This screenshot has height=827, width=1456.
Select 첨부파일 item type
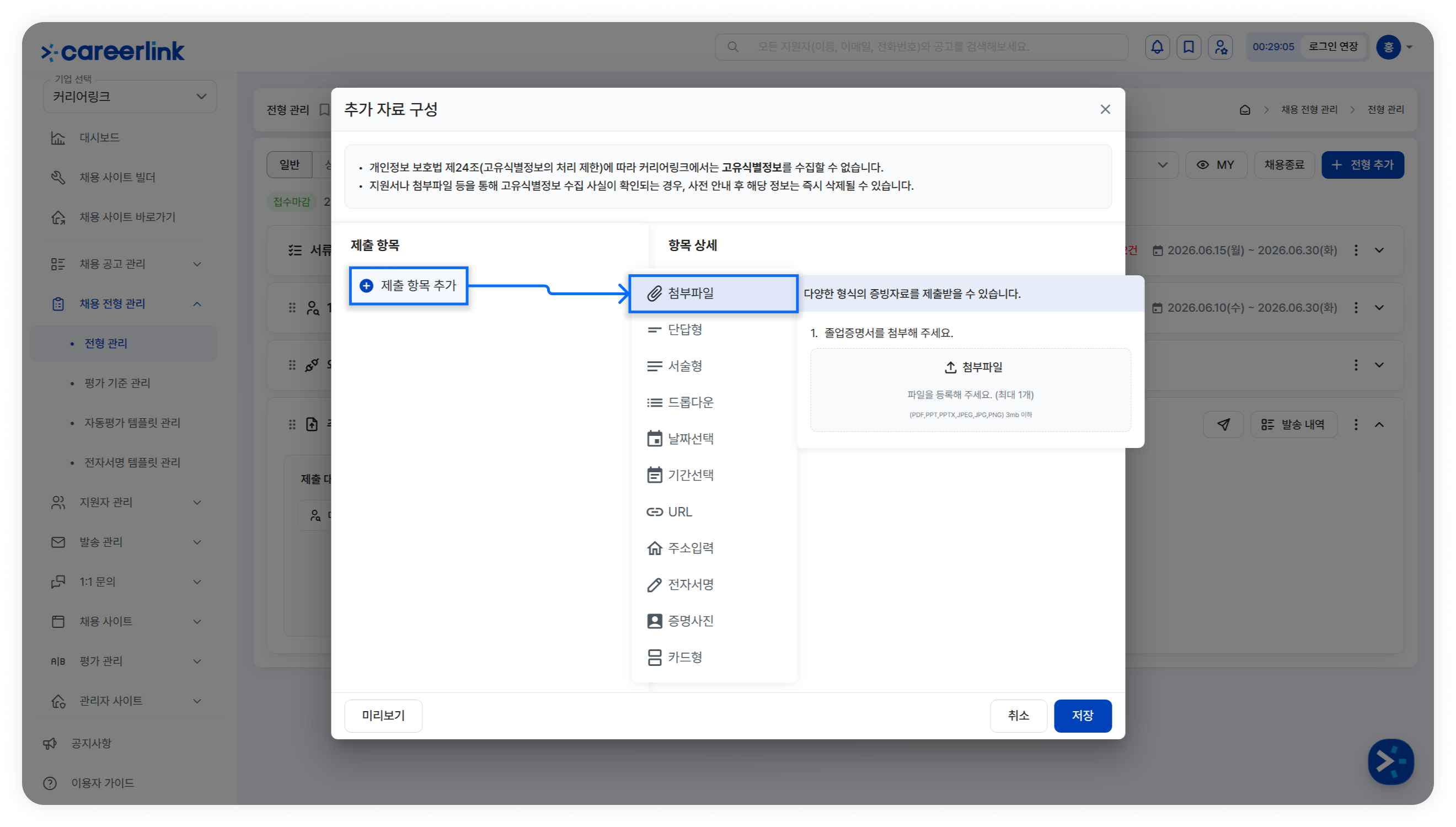pyautogui.click(x=713, y=294)
